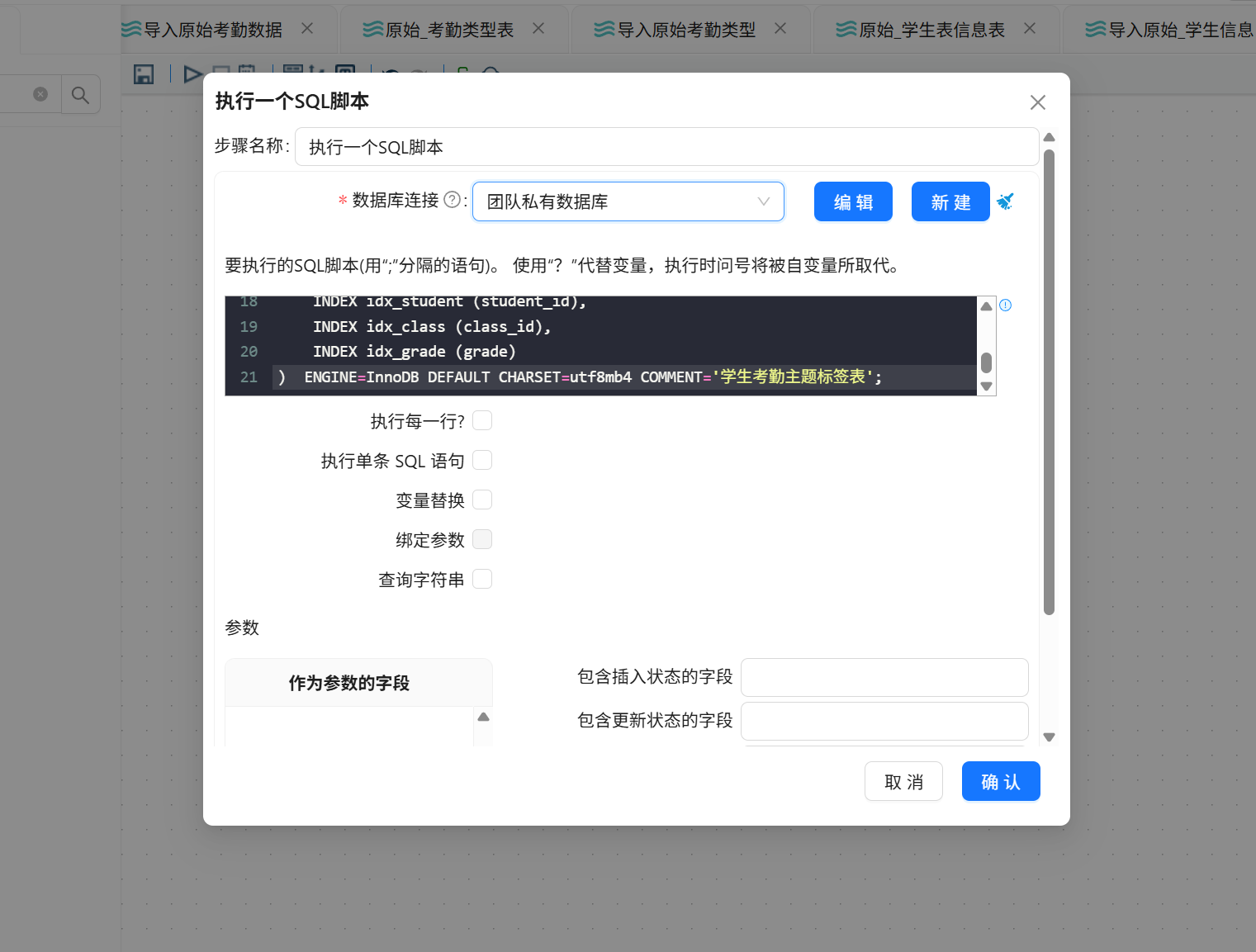1256x952 pixels.
Task: Click dialog scrollbar down arrow
Action: 1050,737
